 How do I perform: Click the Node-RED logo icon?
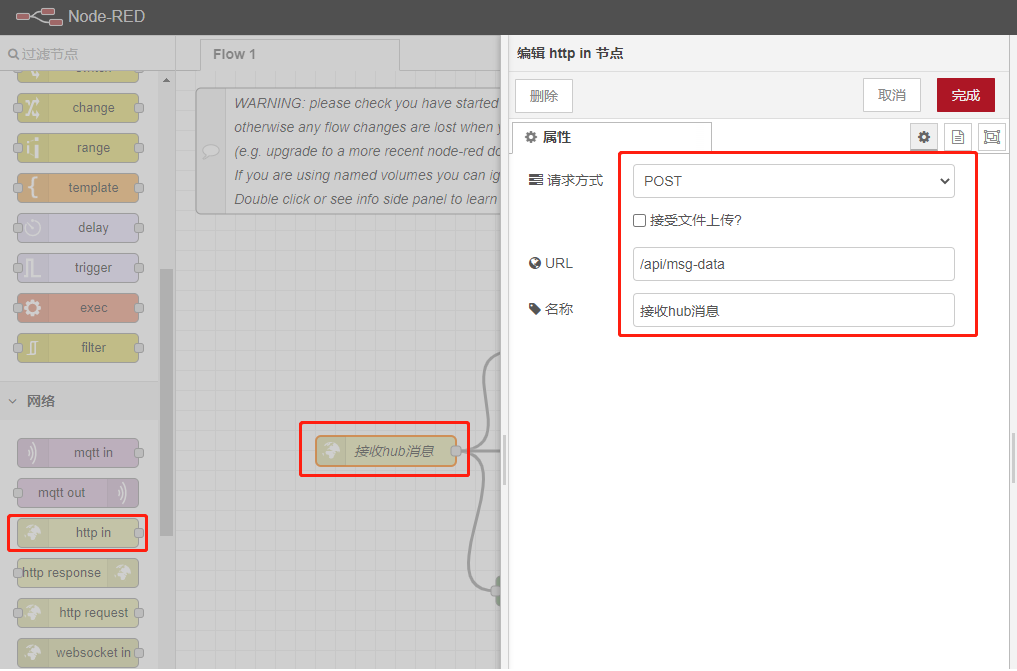[39, 16]
